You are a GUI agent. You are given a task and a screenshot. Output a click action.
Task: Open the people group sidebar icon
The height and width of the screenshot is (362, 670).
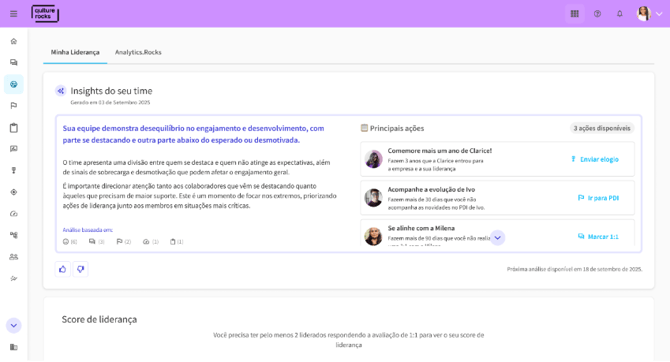click(x=14, y=257)
